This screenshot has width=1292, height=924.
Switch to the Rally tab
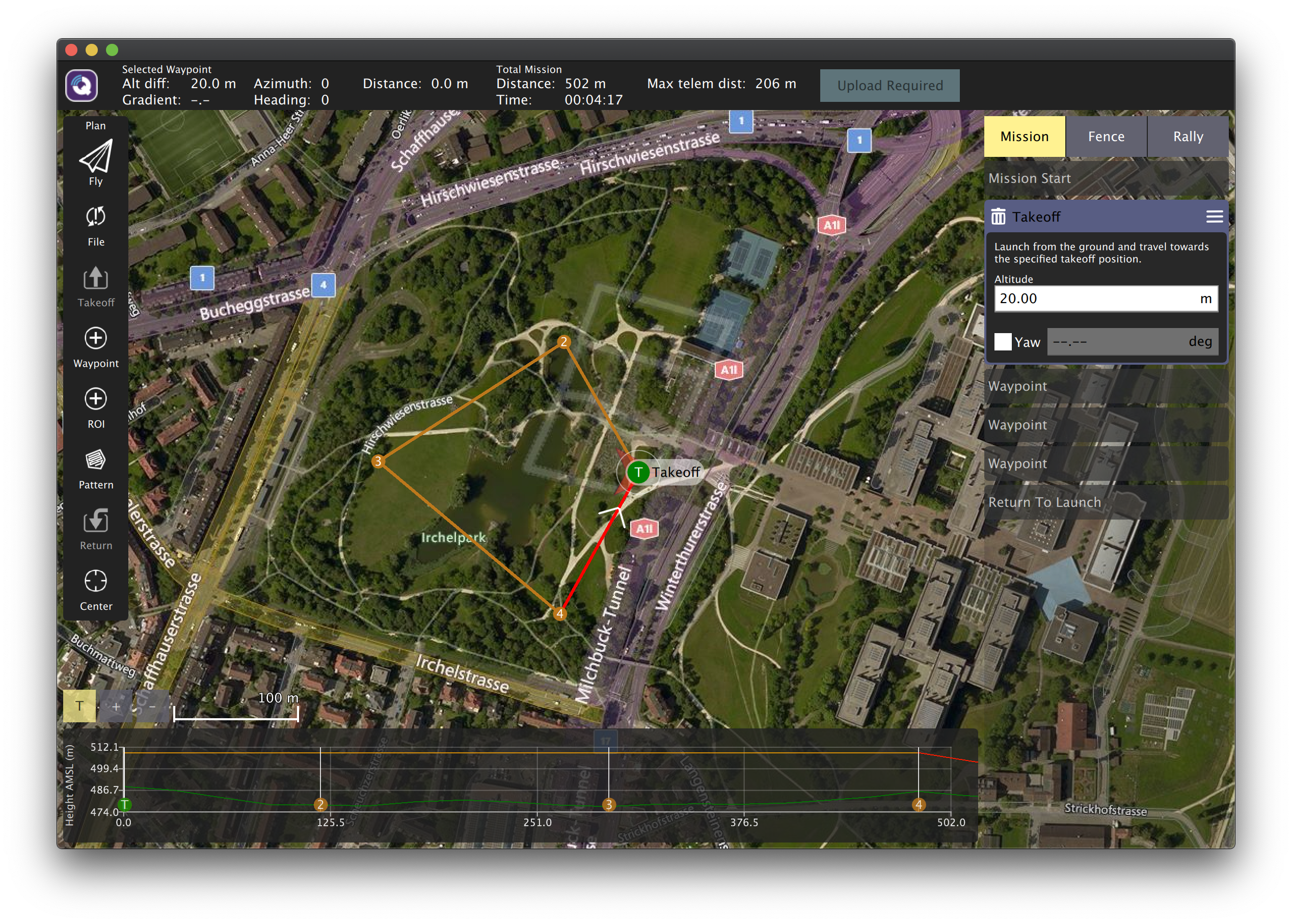point(1188,137)
